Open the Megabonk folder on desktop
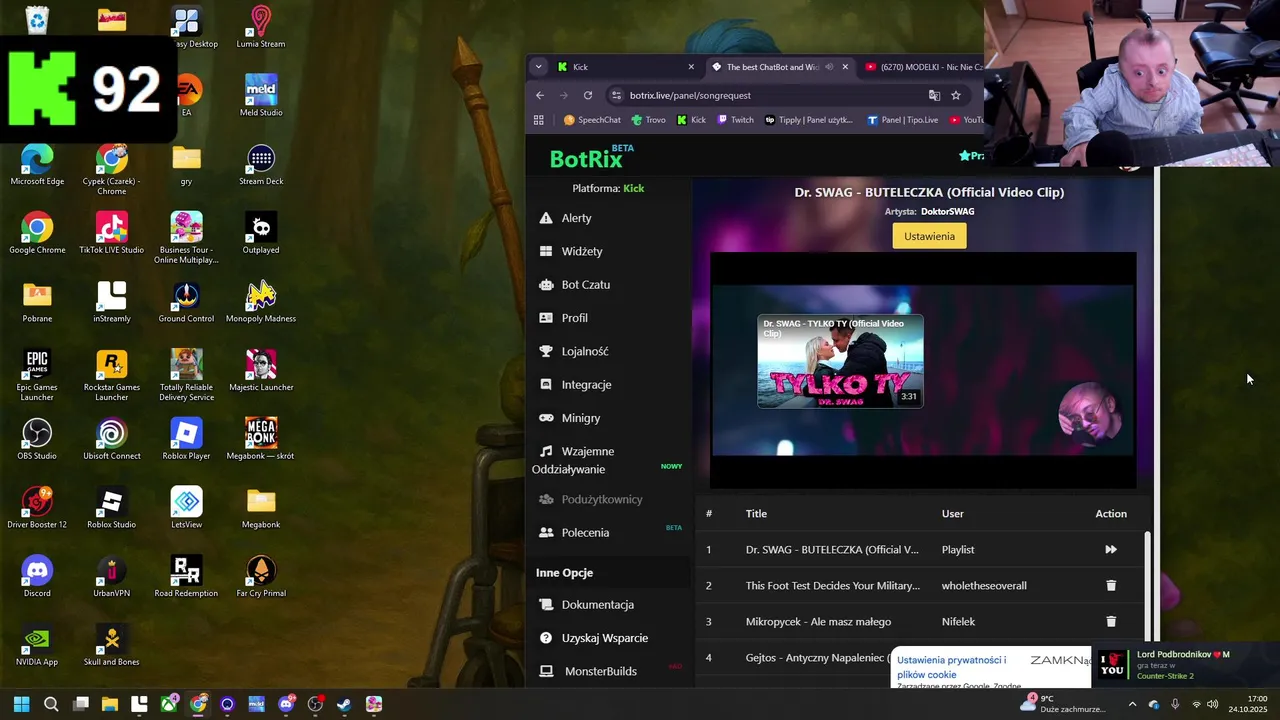The image size is (1280, 720). 261,508
